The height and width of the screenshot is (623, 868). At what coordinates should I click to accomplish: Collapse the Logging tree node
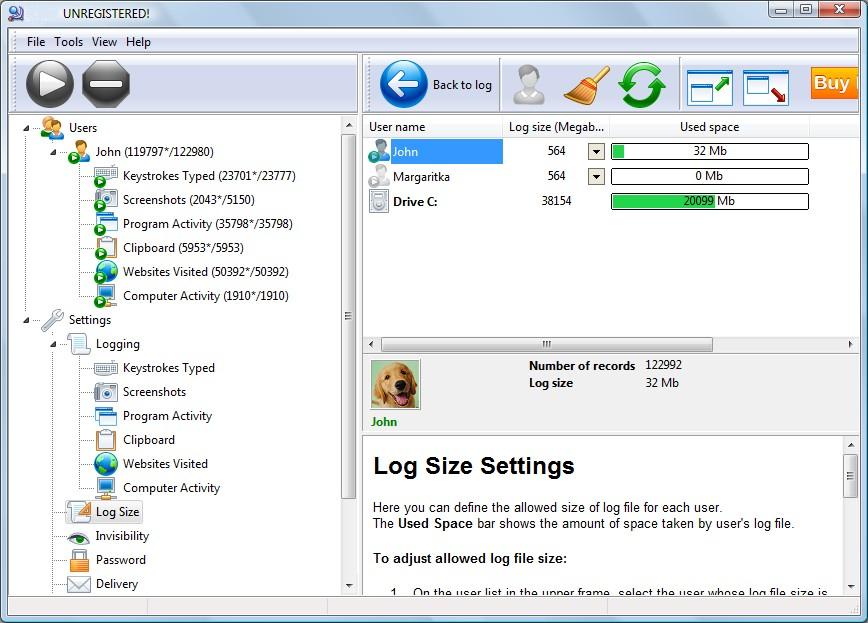pyautogui.click(x=53, y=344)
